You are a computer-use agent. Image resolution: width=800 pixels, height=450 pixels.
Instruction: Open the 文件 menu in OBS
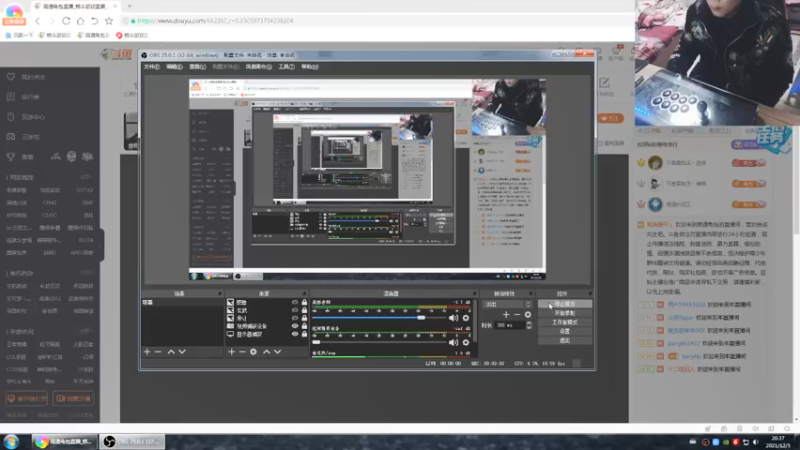152,67
